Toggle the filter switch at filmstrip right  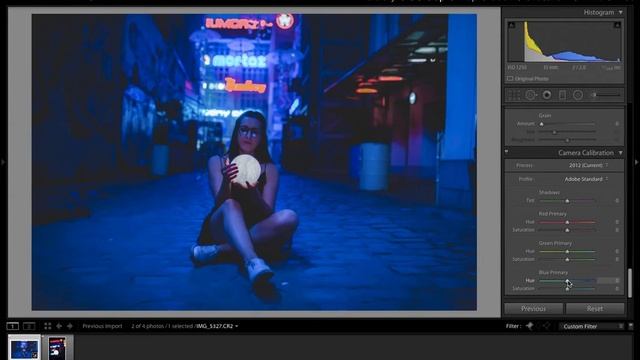(631, 326)
